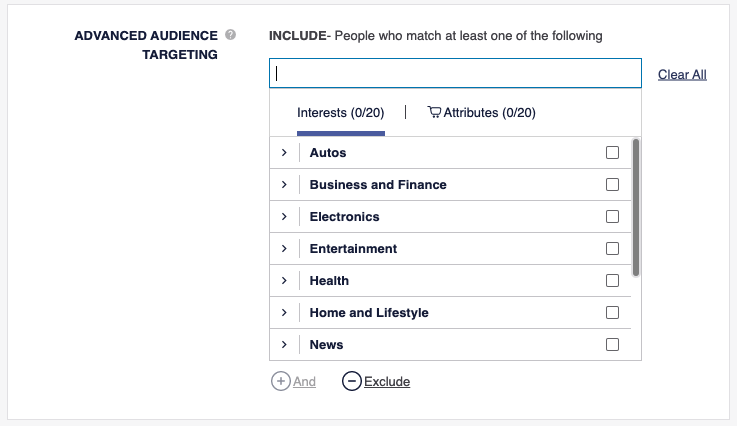Click the help icon beside Advanced Audience Targeting
The height and width of the screenshot is (426, 737).
[x=231, y=35]
